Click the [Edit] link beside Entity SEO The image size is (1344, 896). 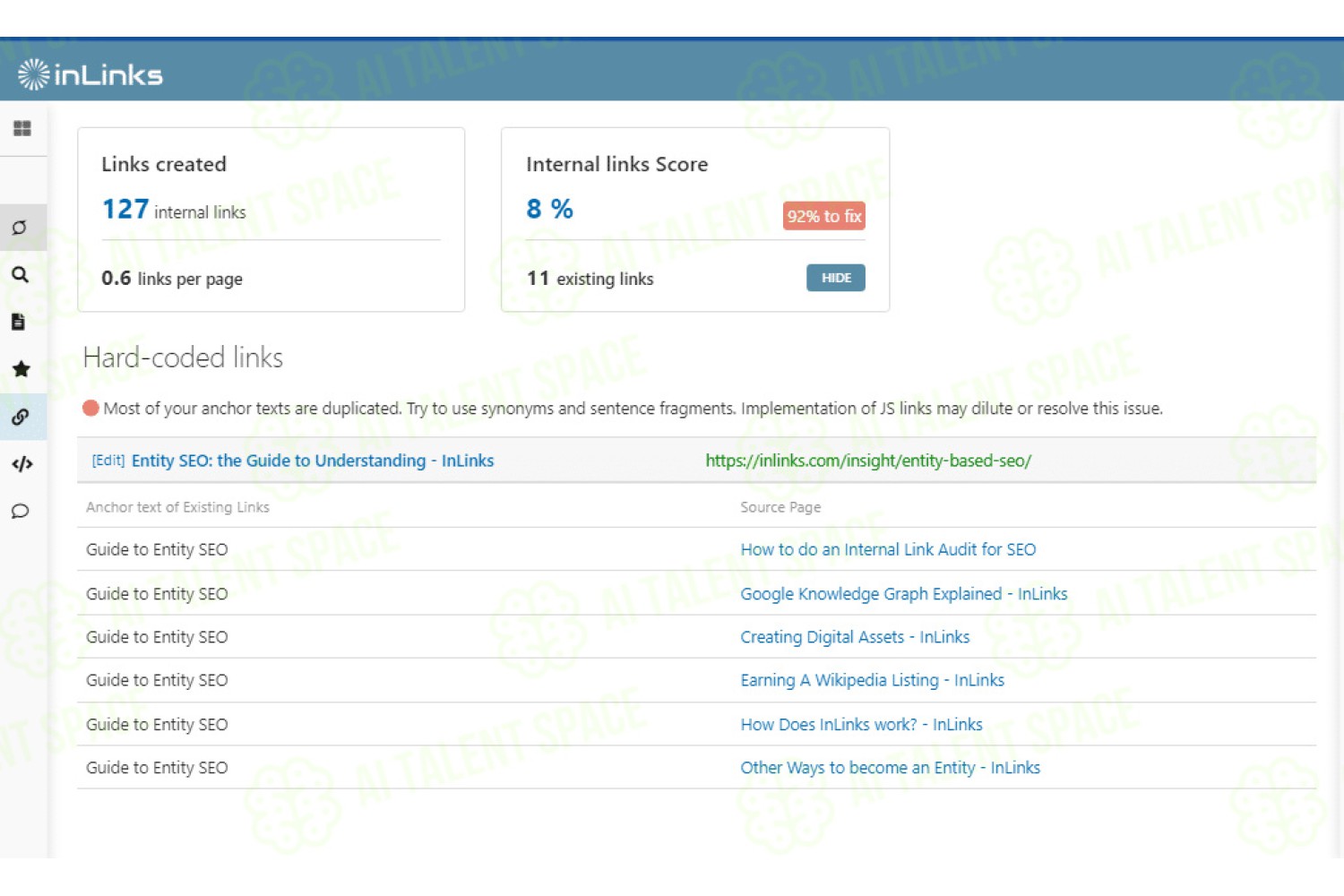tap(108, 461)
